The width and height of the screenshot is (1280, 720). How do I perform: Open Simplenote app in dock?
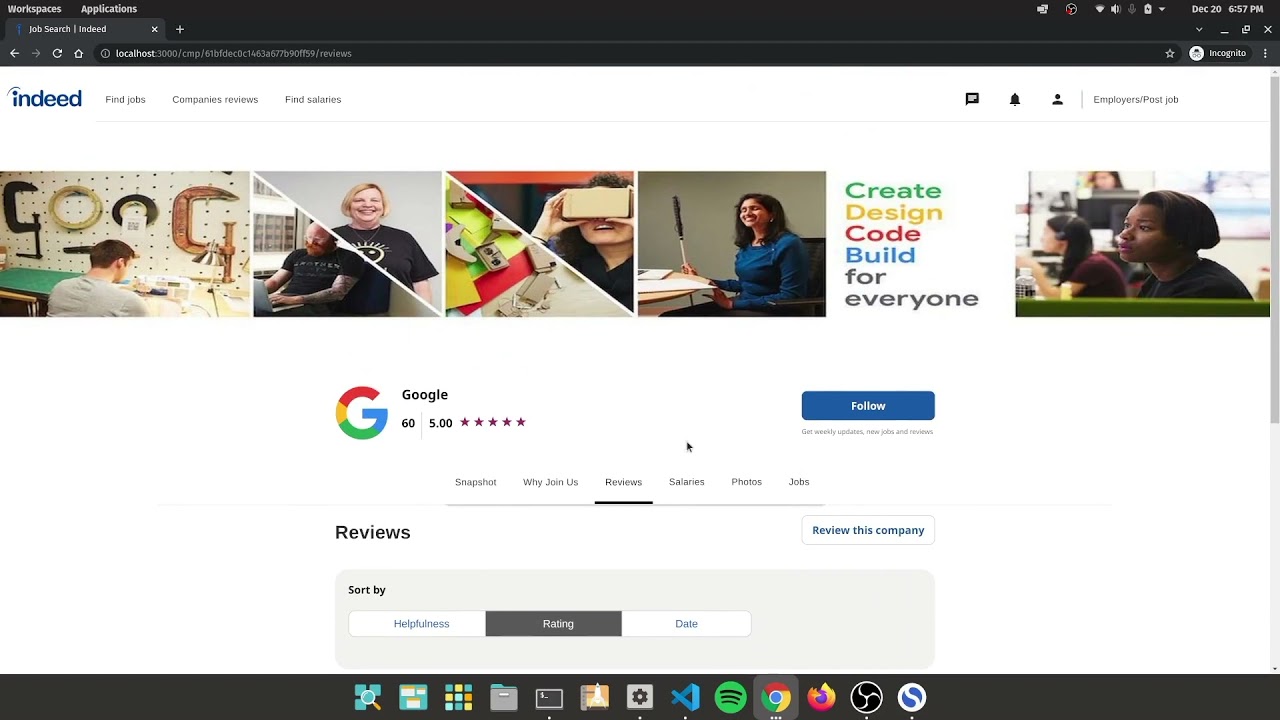[912, 697]
